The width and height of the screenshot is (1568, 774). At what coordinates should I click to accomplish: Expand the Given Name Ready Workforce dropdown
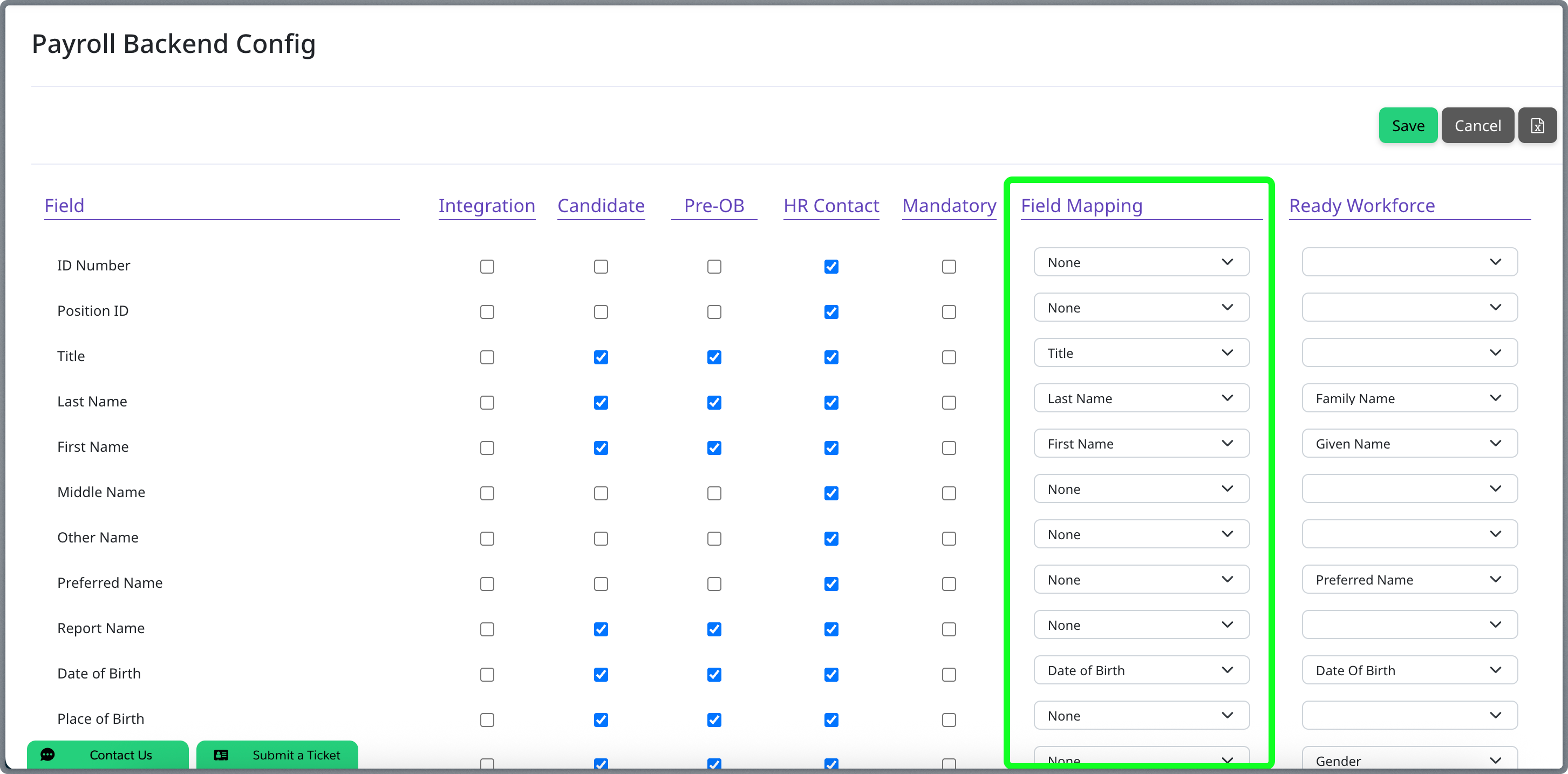tap(1409, 443)
